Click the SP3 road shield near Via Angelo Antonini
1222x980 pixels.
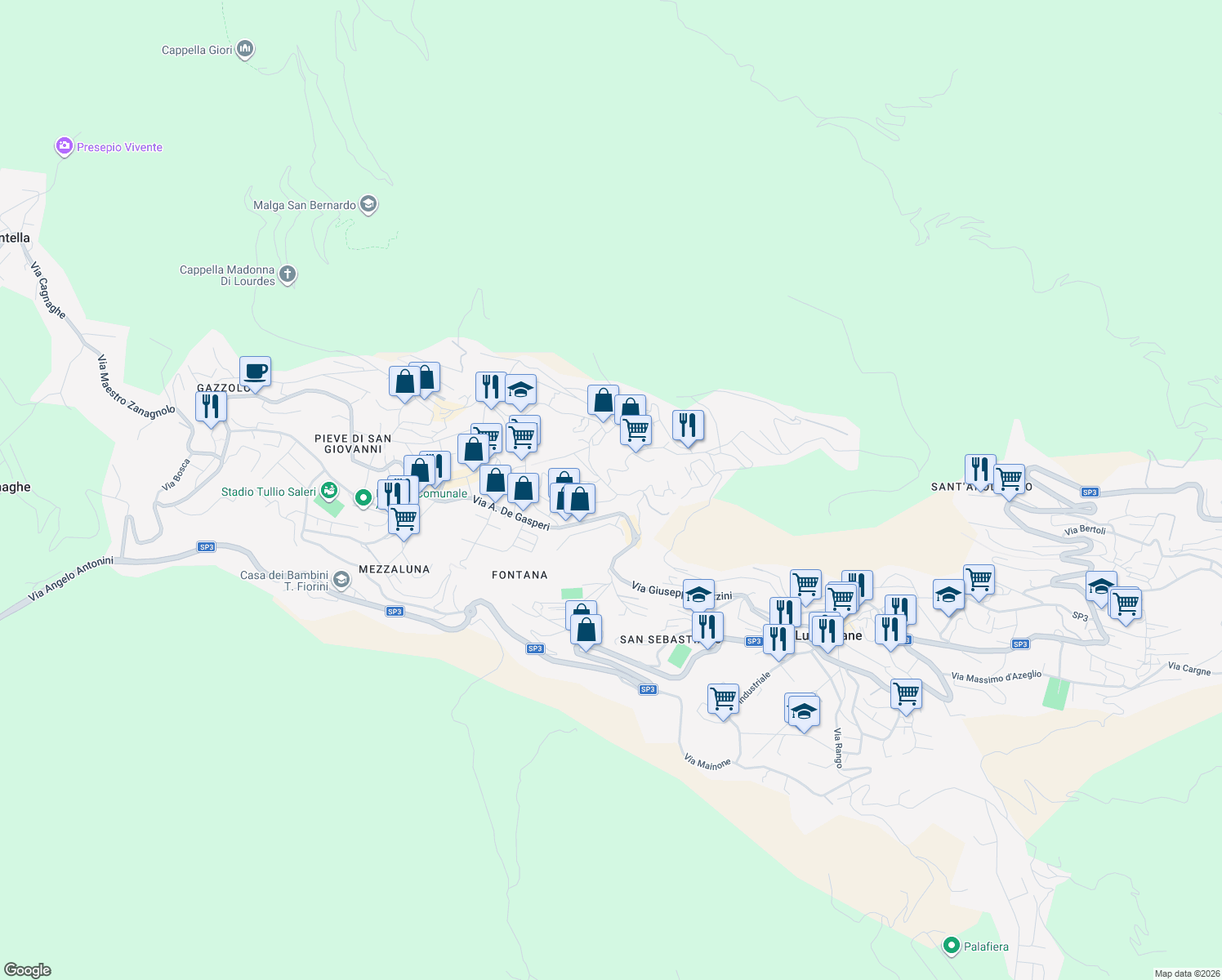(207, 547)
